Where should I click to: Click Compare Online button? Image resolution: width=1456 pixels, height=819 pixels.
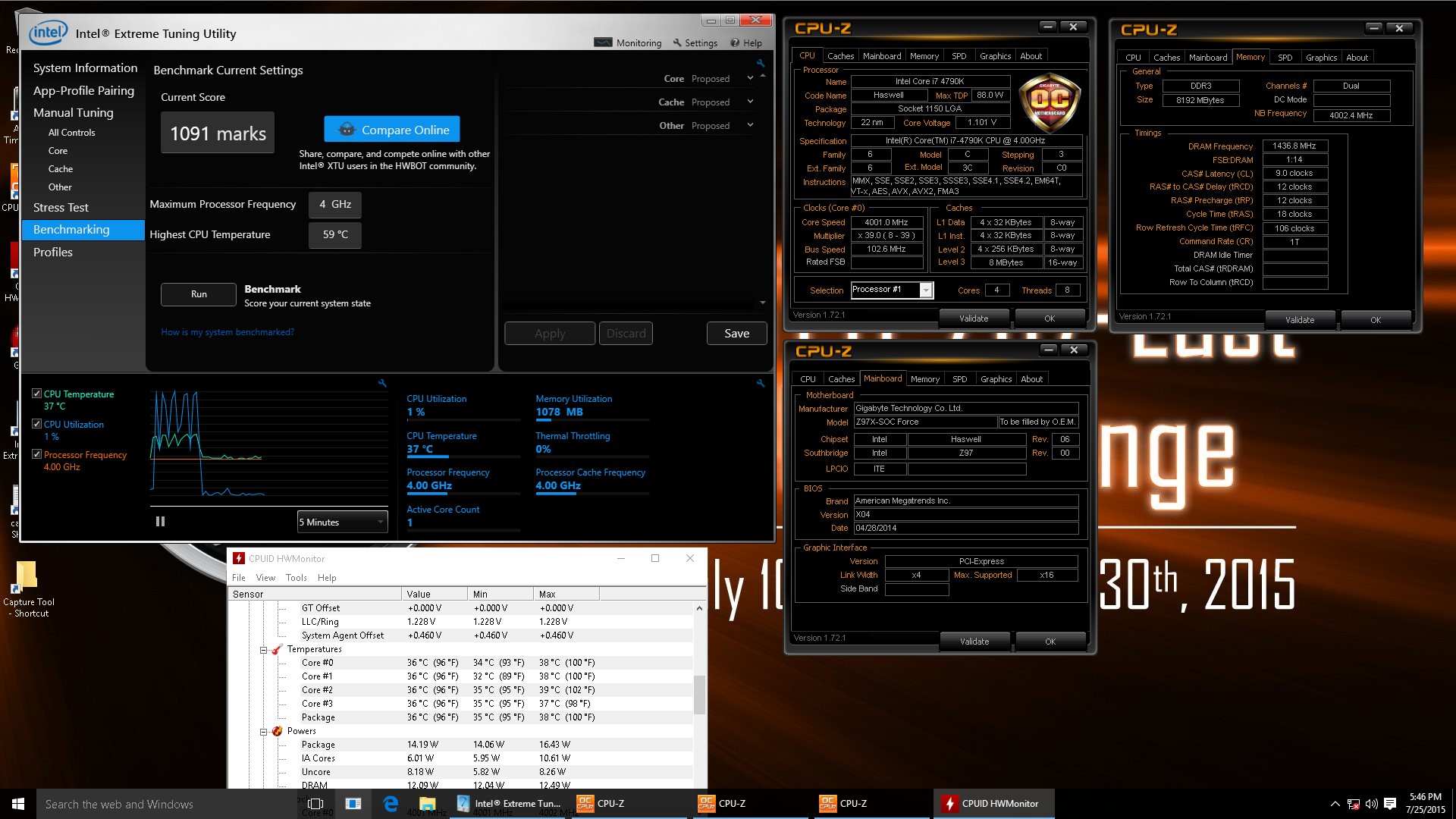tap(392, 130)
